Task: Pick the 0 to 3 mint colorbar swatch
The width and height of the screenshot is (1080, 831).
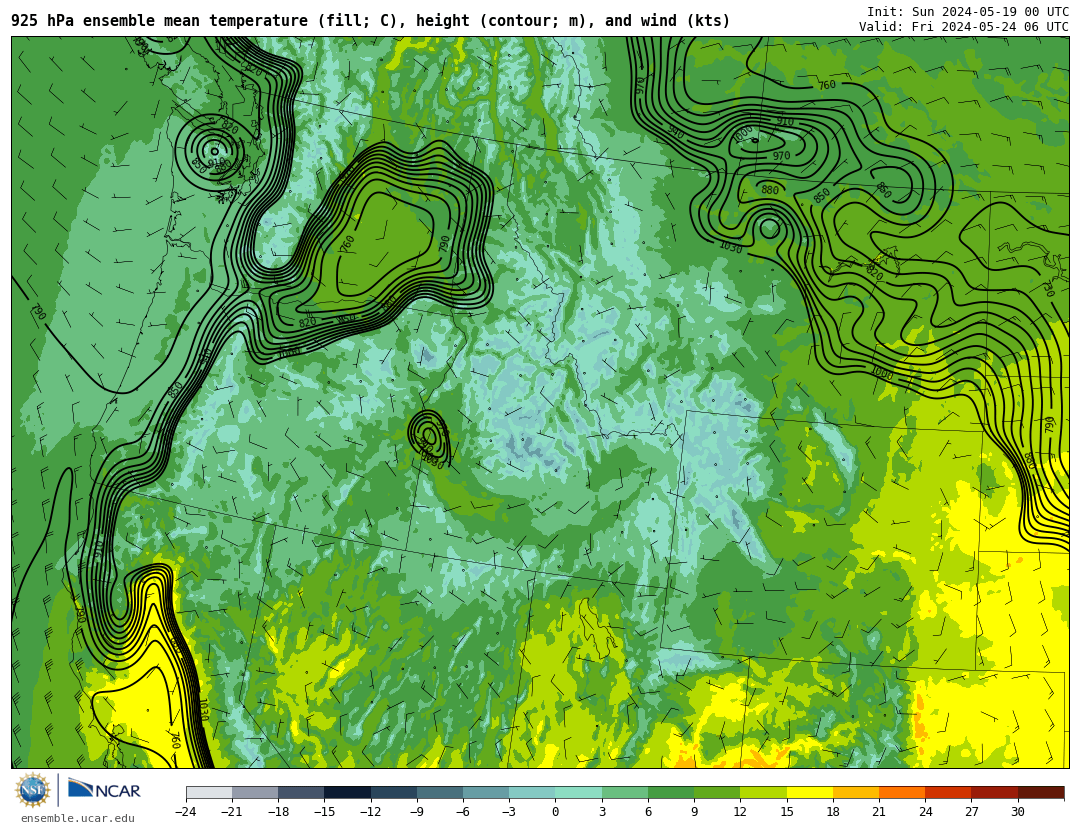Action: coord(579,792)
